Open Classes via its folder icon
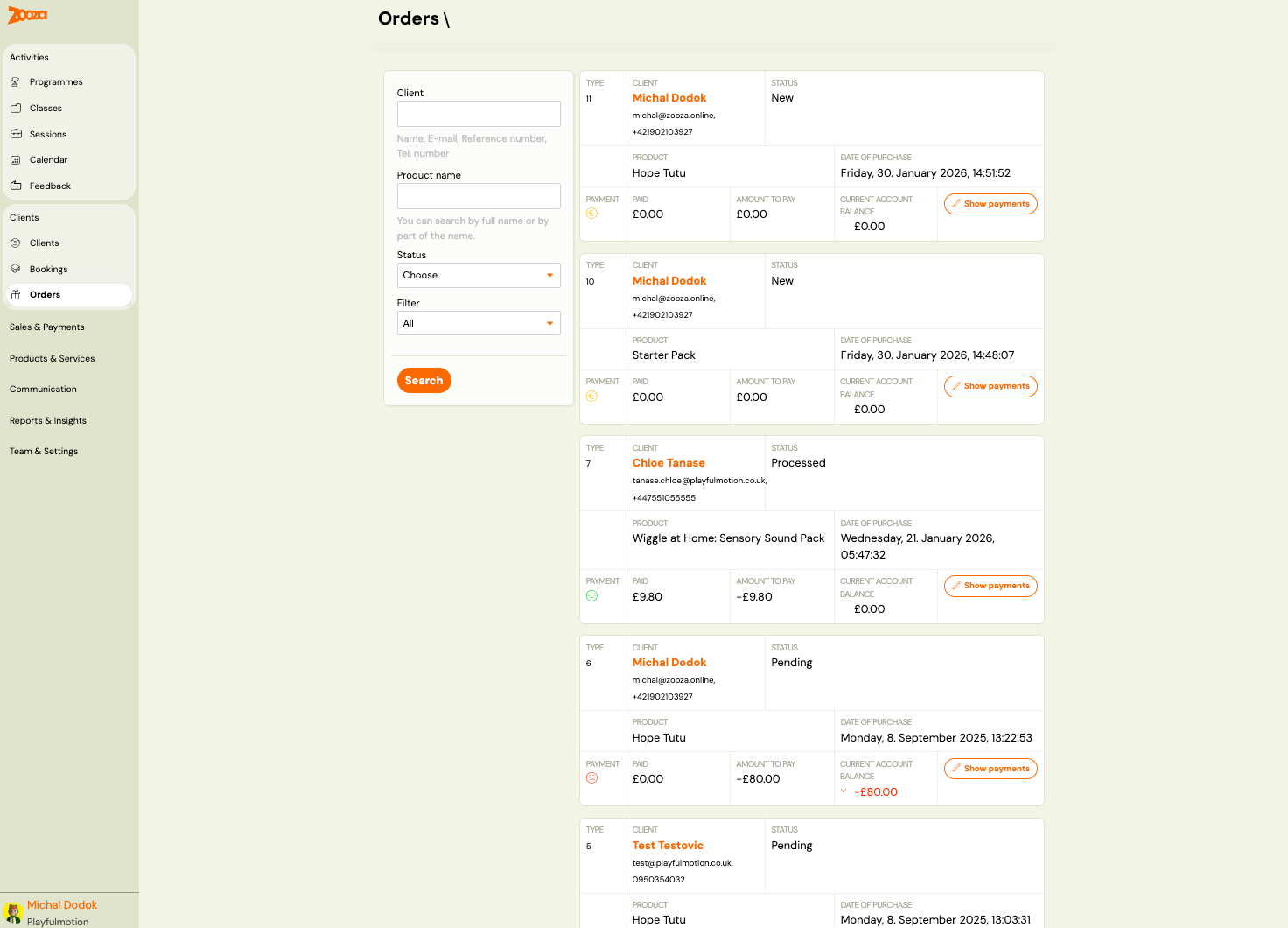Viewport: 1288px width, 928px height. pos(15,108)
